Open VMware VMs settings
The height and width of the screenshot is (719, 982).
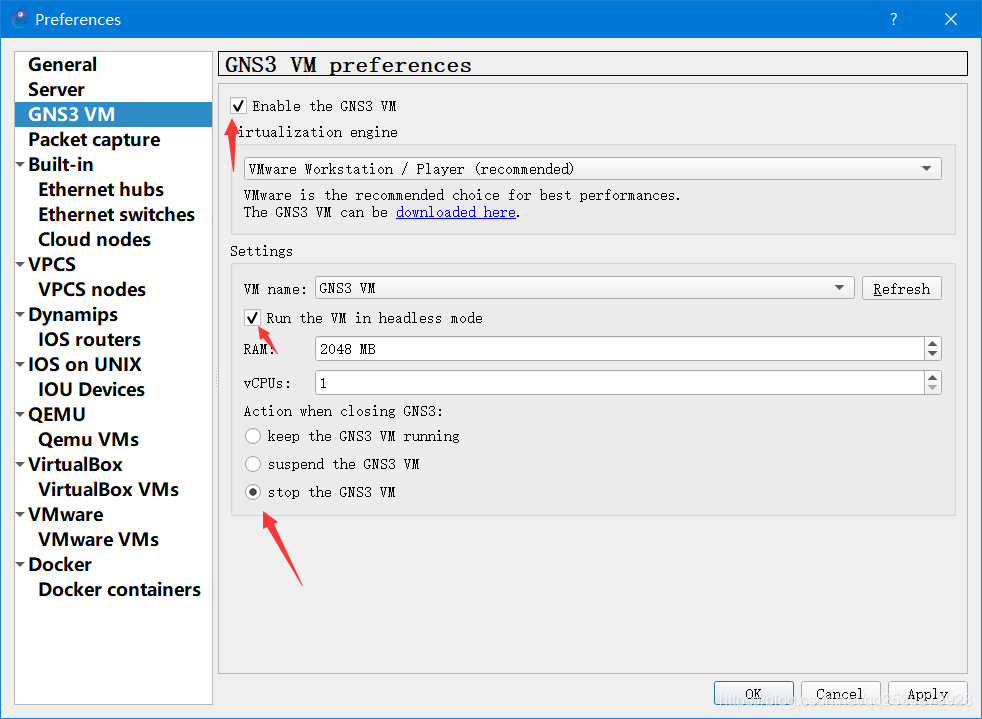coord(98,540)
